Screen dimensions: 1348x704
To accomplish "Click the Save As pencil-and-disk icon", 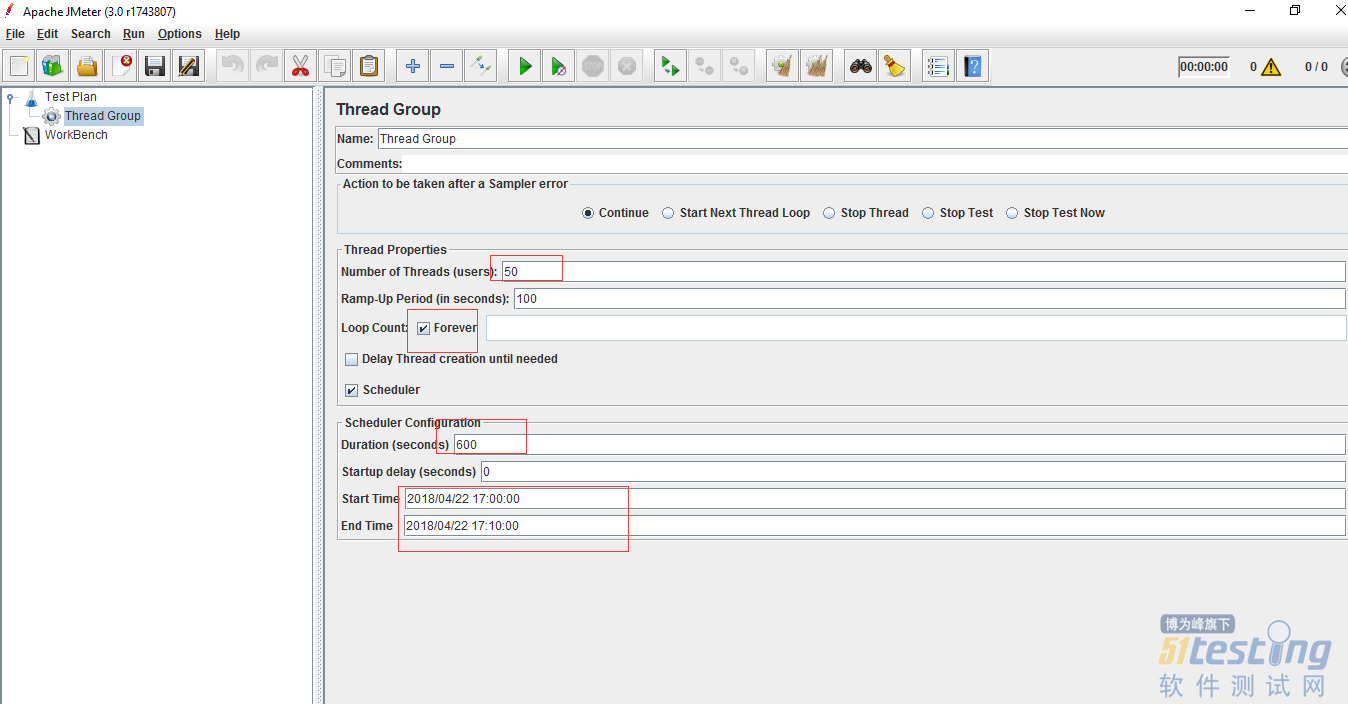I will (189, 67).
